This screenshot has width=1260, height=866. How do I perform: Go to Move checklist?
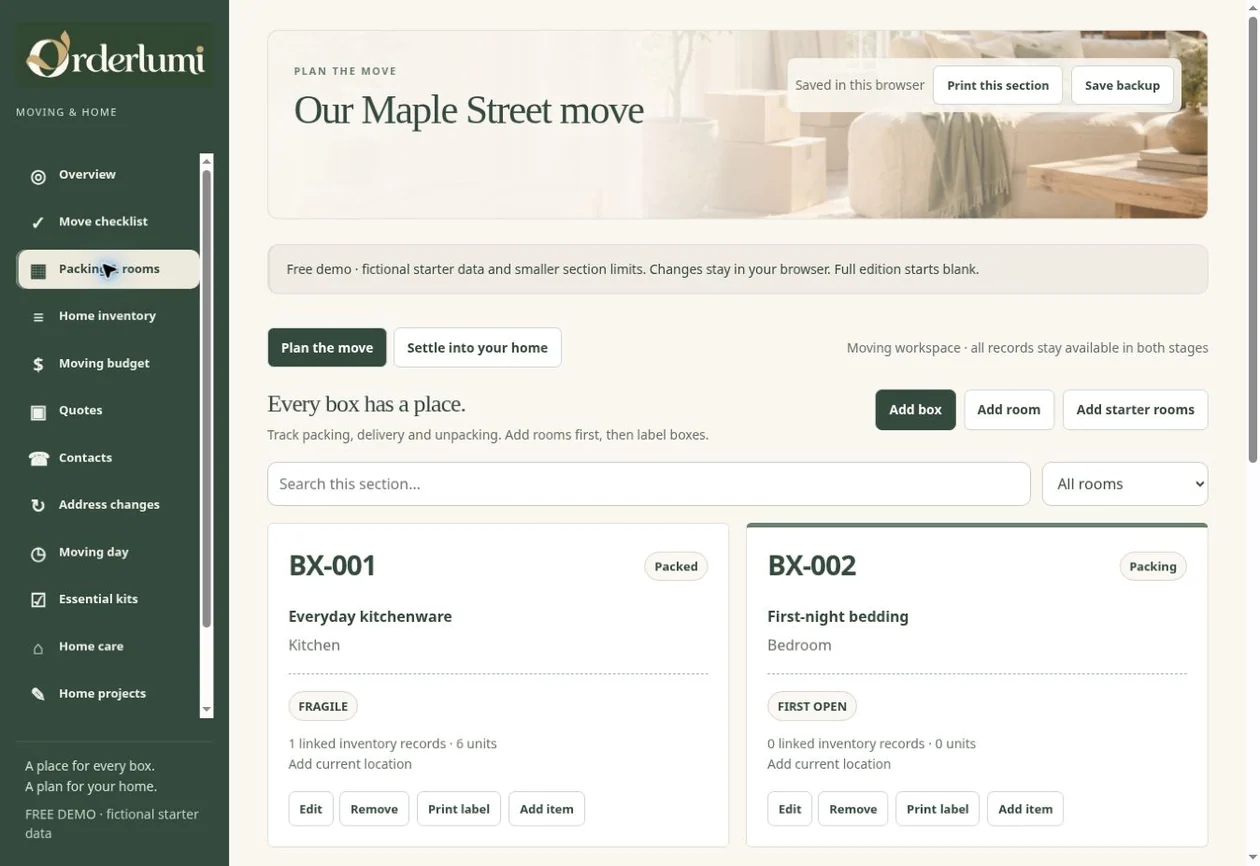pyautogui.click(x=108, y=222)
